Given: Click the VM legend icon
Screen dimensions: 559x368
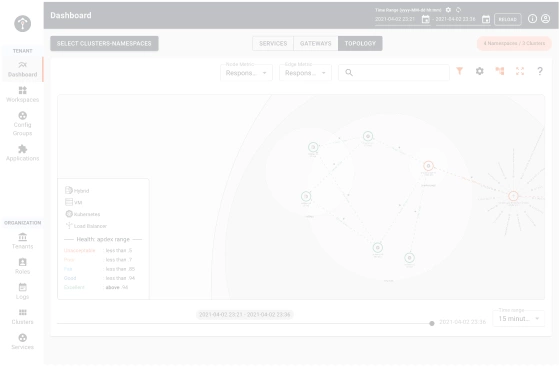Looking at the screenshot, I should coord(69,202).
